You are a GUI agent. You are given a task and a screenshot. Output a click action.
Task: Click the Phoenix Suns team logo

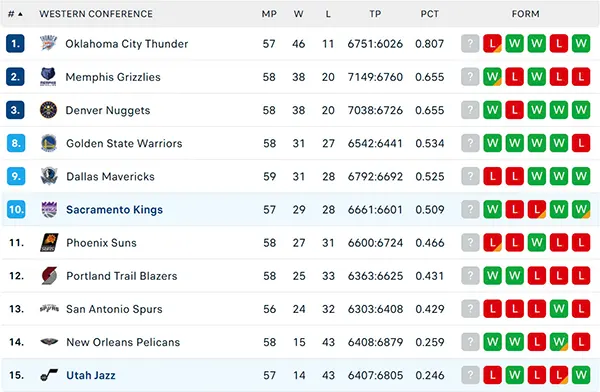point(49,242)
